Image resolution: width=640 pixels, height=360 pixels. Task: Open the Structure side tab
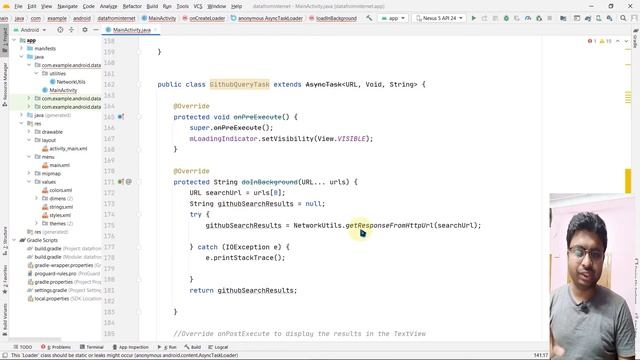pos(4,241)
